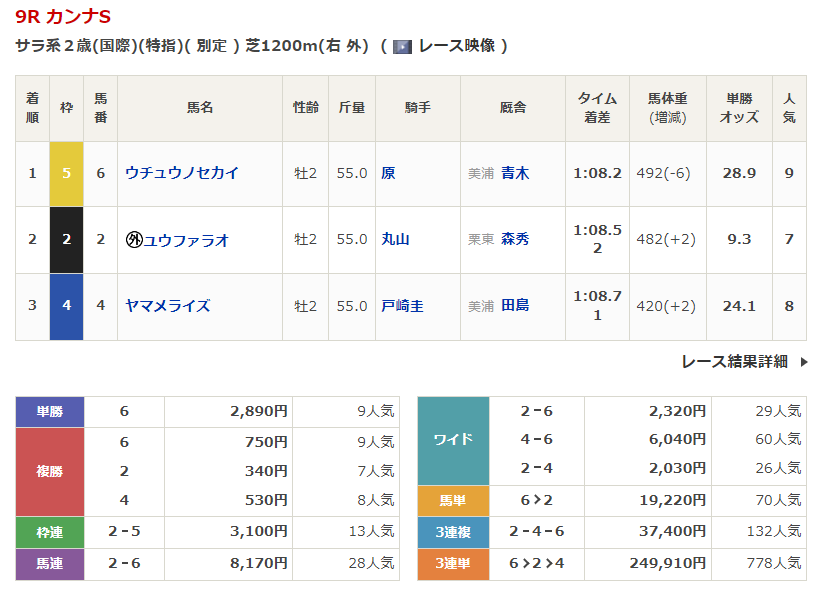The height and width of the screenshot is (591, 821).
Task: Open trainer 青木 stable link
Action: click(515, 173)
